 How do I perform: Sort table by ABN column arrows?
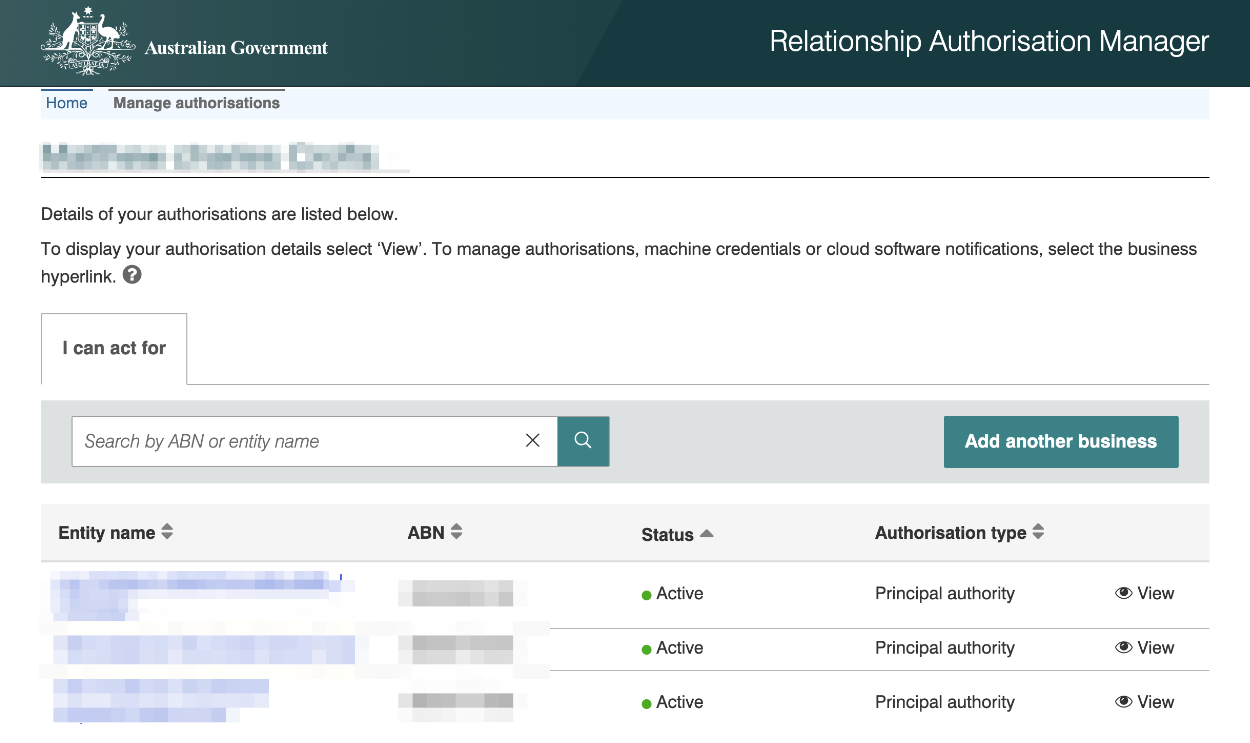coord(456,532)
